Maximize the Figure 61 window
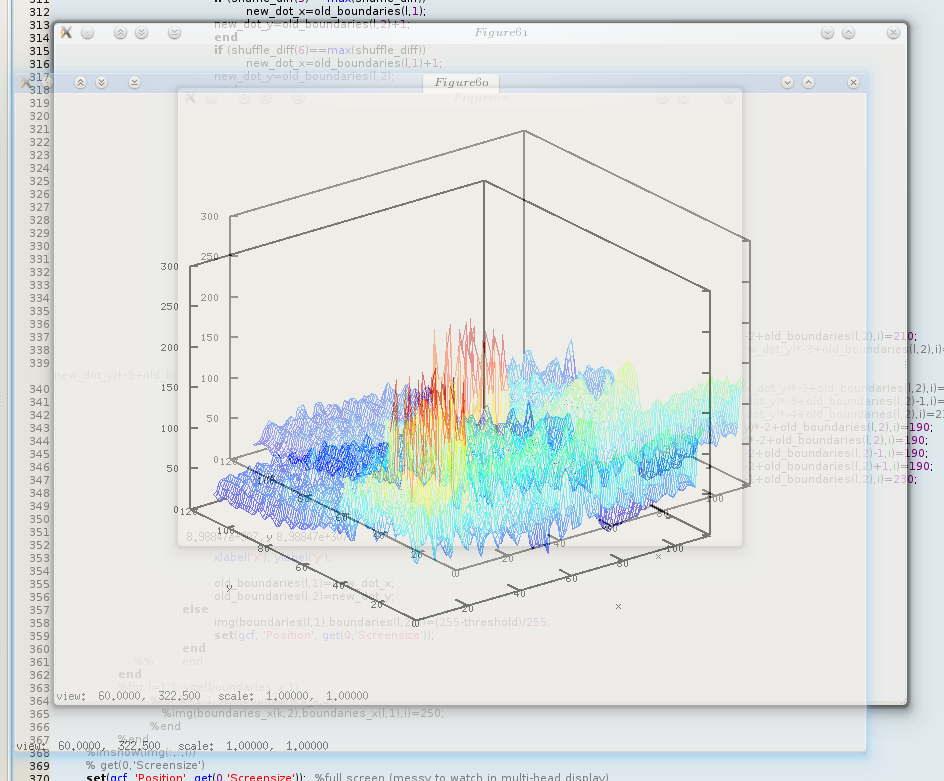The width and height of the screenshot is (944, 781). (x=848, y=33)
